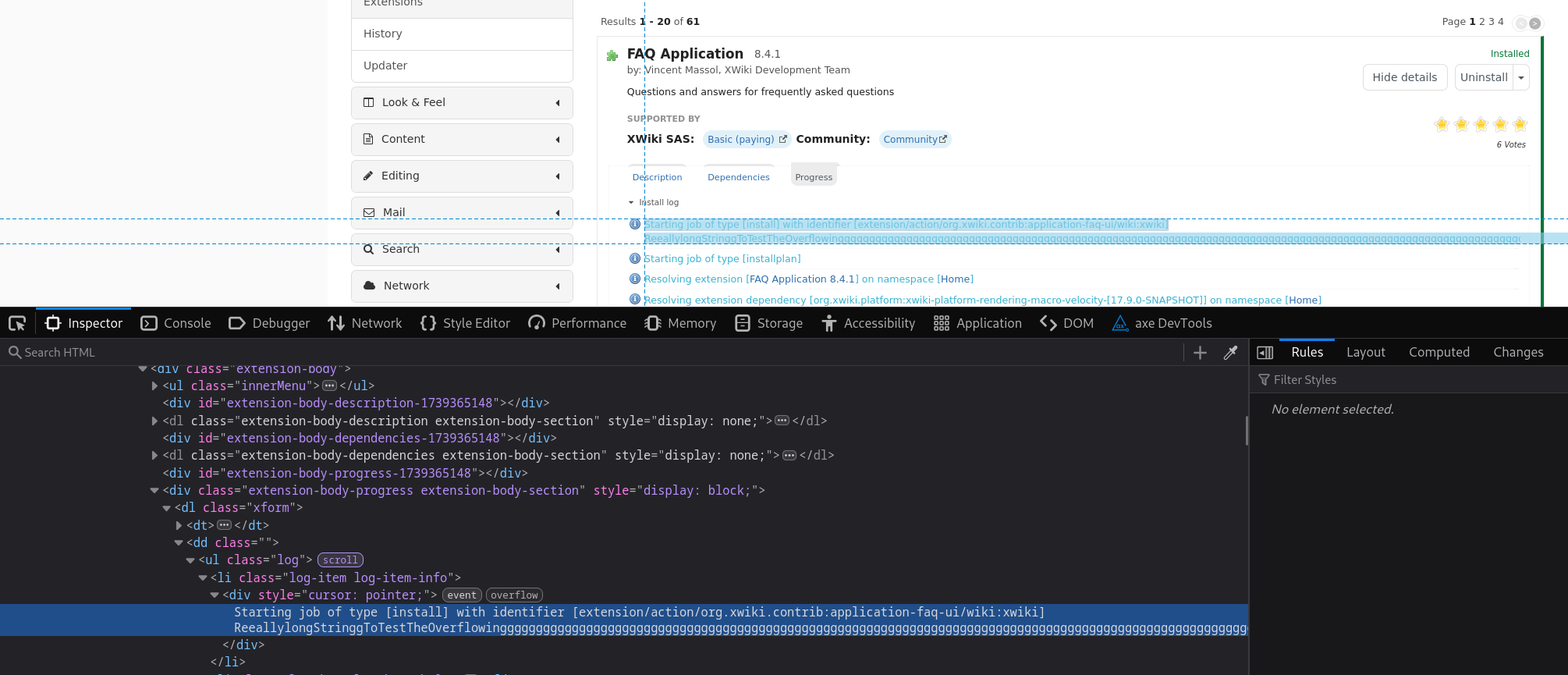Toggle the overflow badge on the div
The height and width of the screenshot is (675, 1568).
click(x=514, y=595)
